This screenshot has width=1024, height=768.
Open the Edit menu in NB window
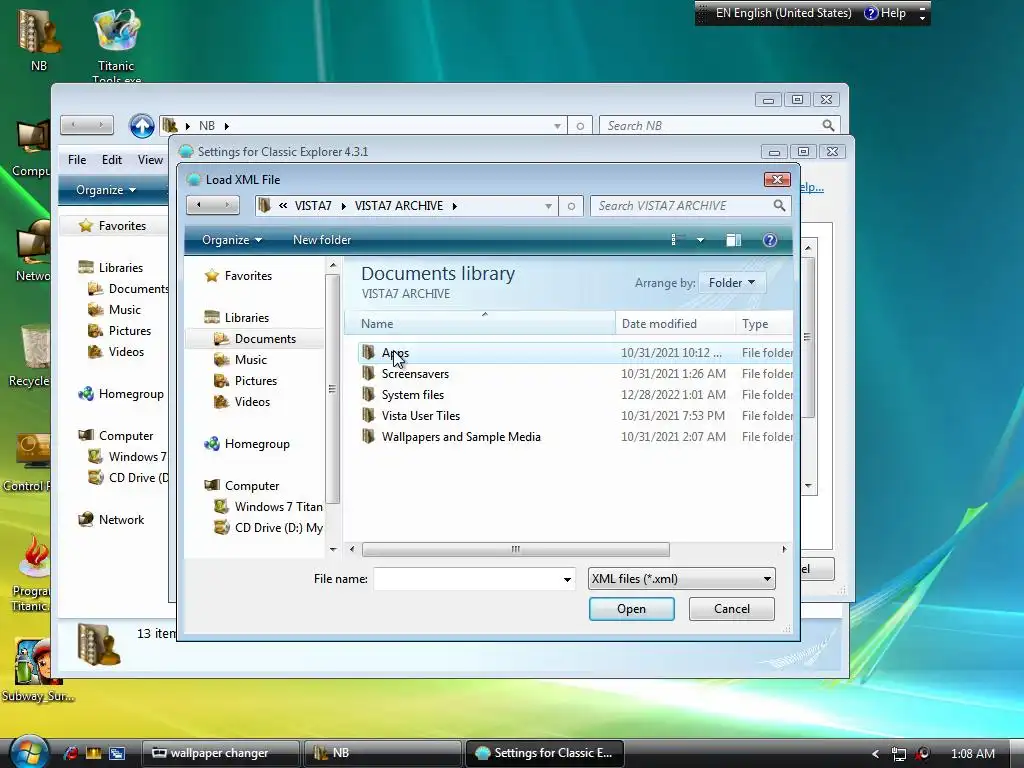pyautogui.click(x=112, y=159)
